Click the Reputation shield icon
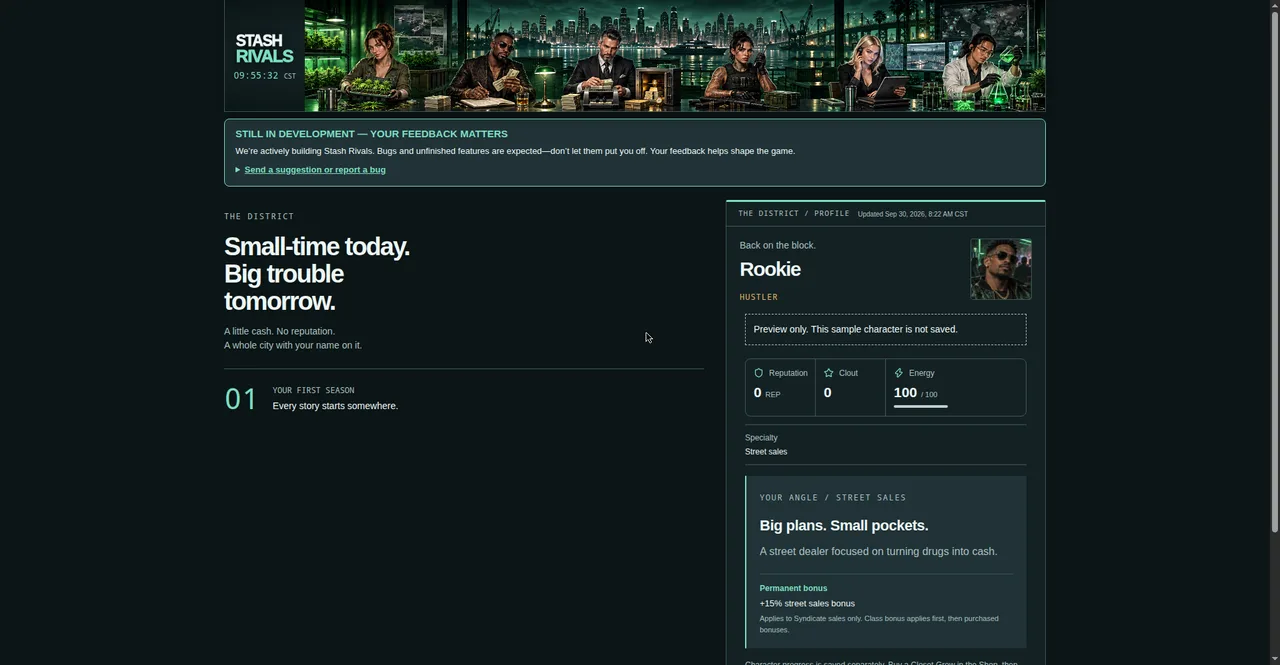The width and height of the screenshot is (1280, 665). (x=759, y=373)
